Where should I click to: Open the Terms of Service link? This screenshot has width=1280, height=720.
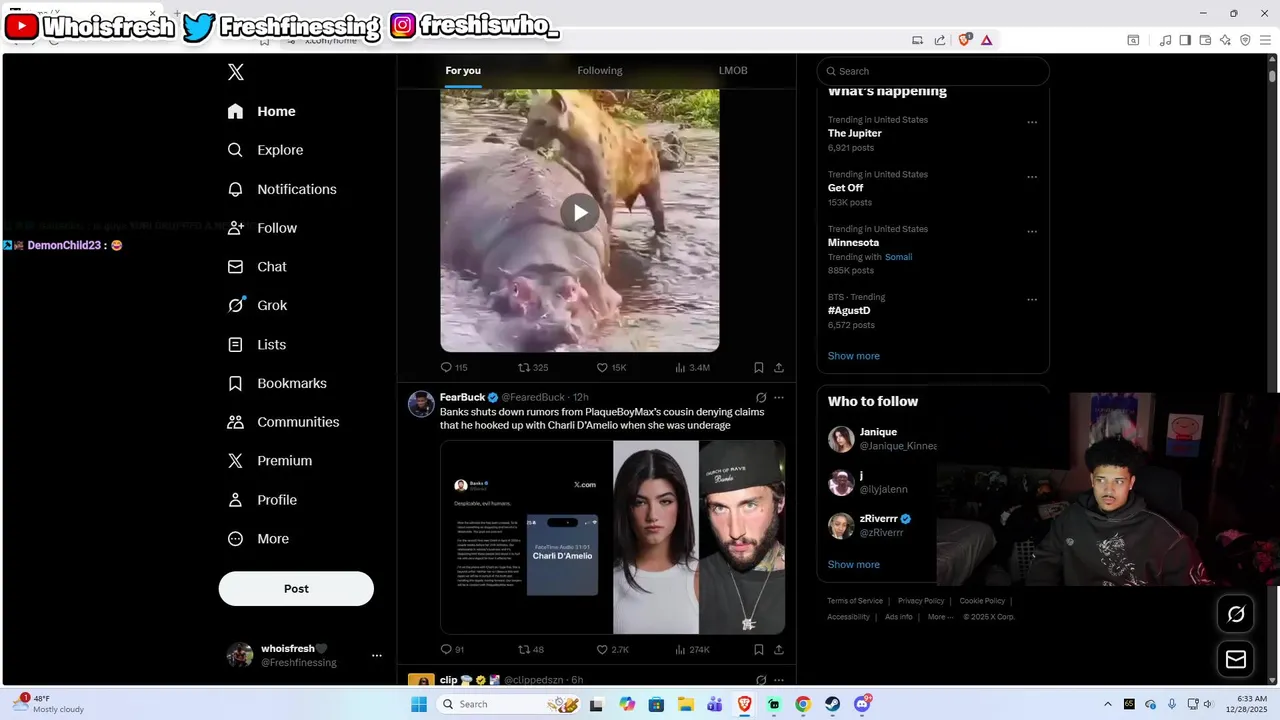855,601
